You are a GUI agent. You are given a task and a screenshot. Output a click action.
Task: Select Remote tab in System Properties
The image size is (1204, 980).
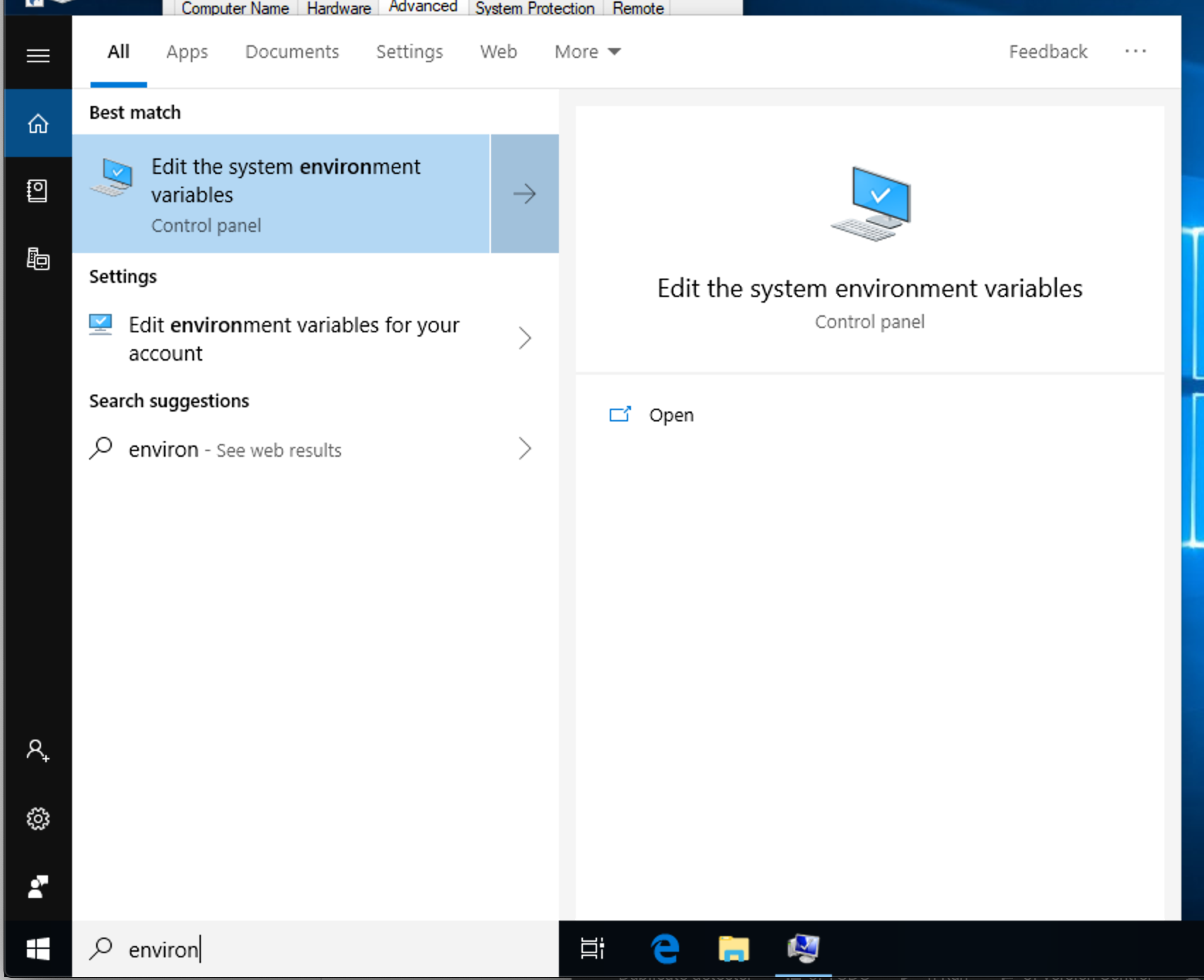click(x=638, y=8)
